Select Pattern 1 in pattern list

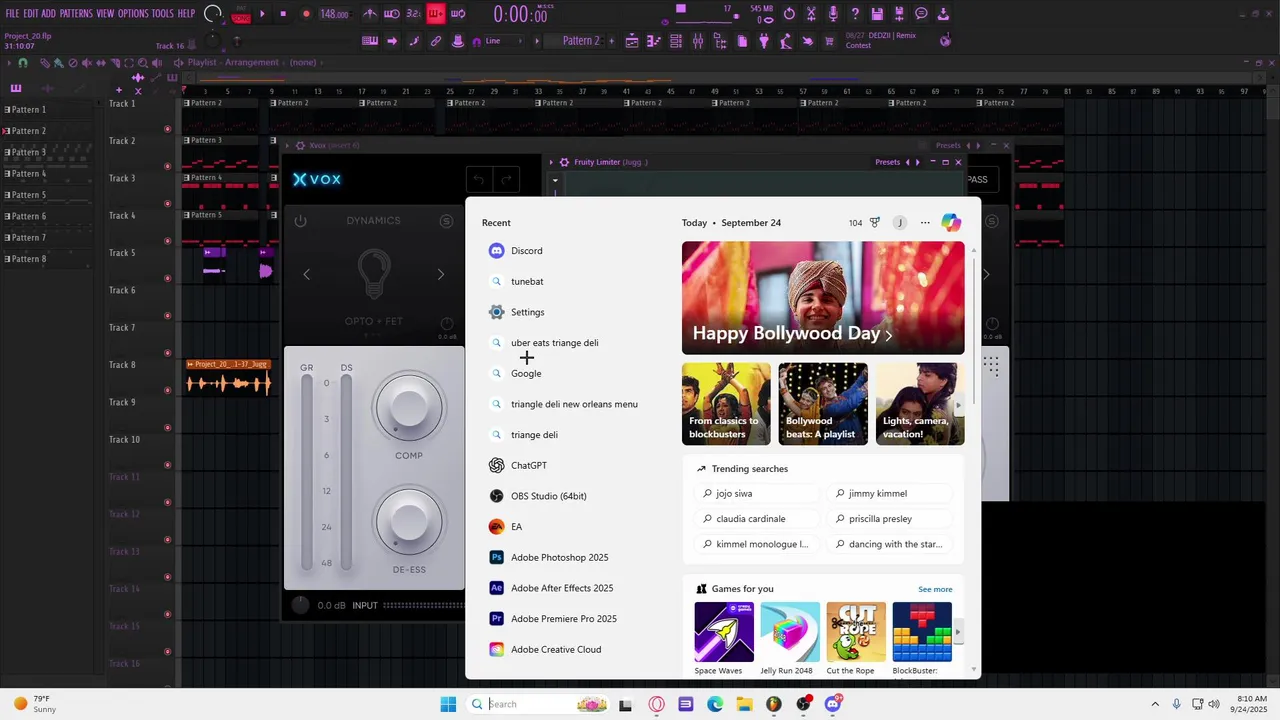pyautogui.click(x=52, y=110)
